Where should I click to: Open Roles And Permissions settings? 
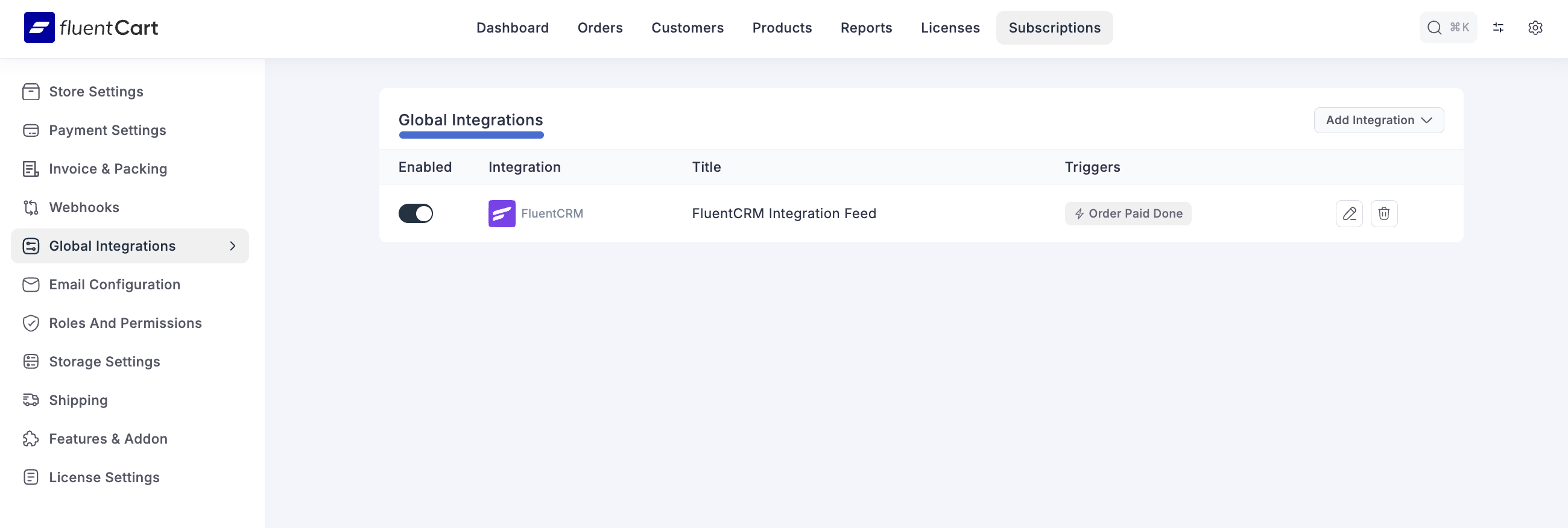125,323
